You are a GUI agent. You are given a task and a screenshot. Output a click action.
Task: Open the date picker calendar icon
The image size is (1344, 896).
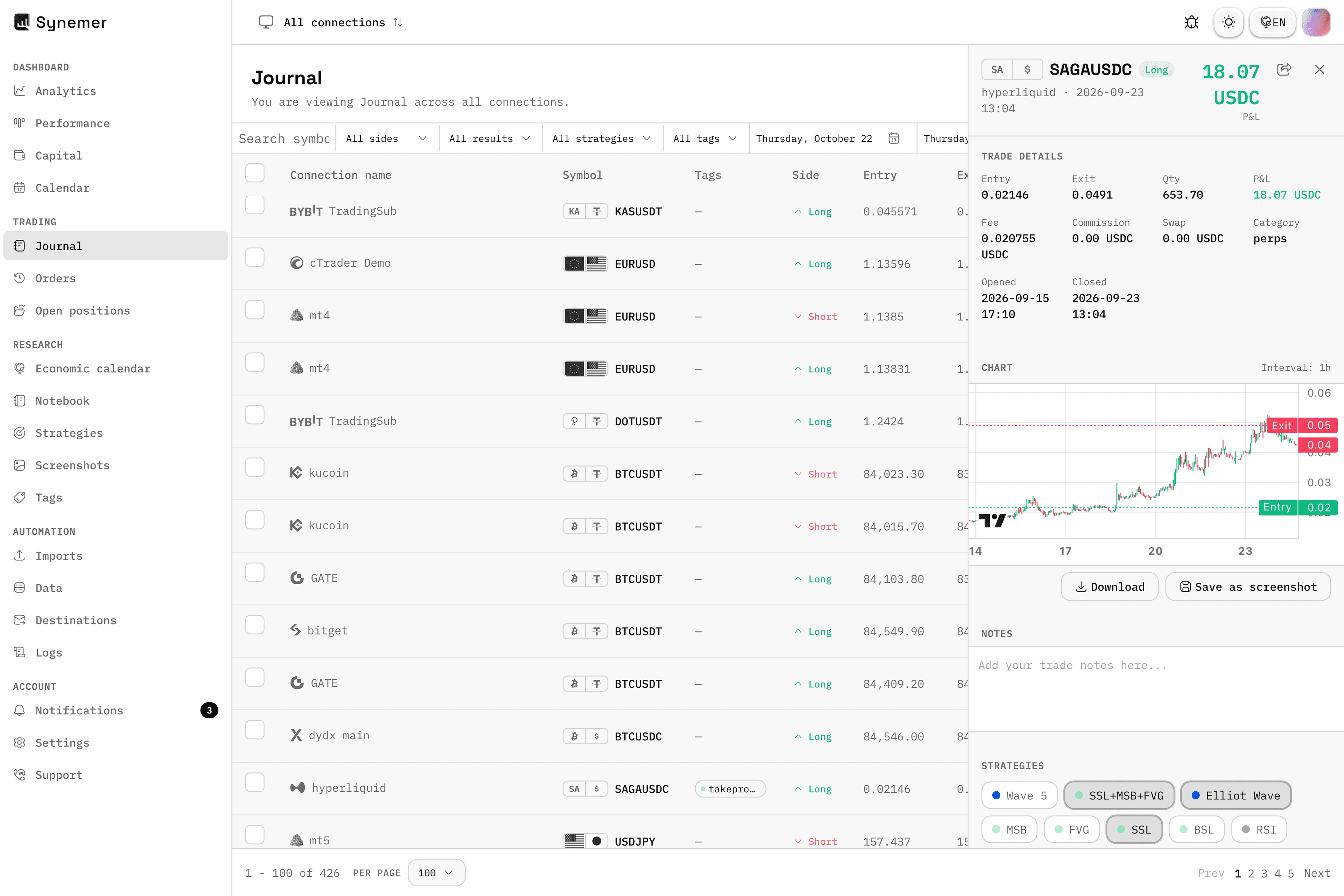pyautogui.click(x=894, y=138)
